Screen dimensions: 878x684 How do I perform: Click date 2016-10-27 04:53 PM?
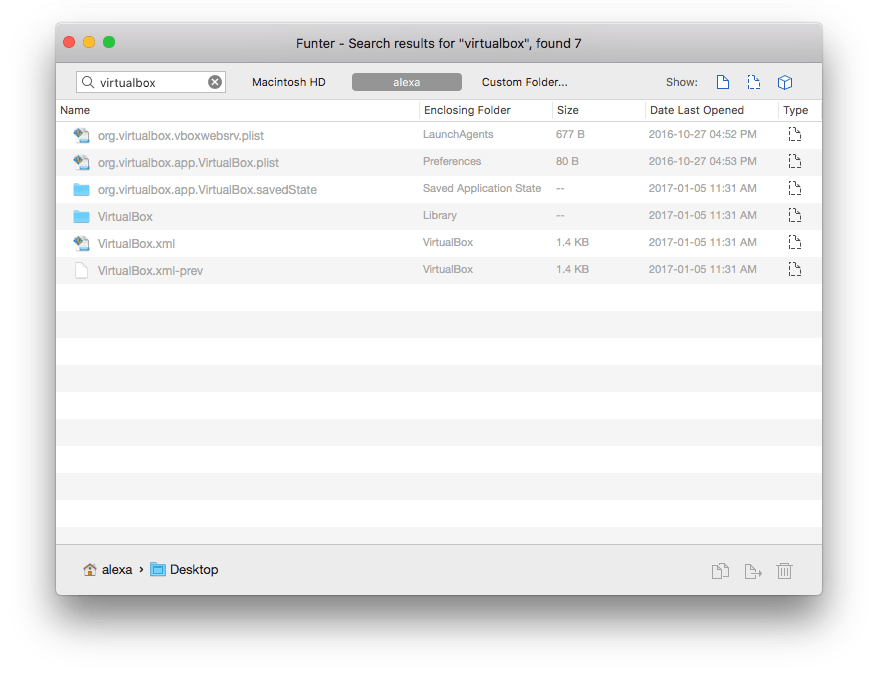pyautogui.click(x=702, y=161)
